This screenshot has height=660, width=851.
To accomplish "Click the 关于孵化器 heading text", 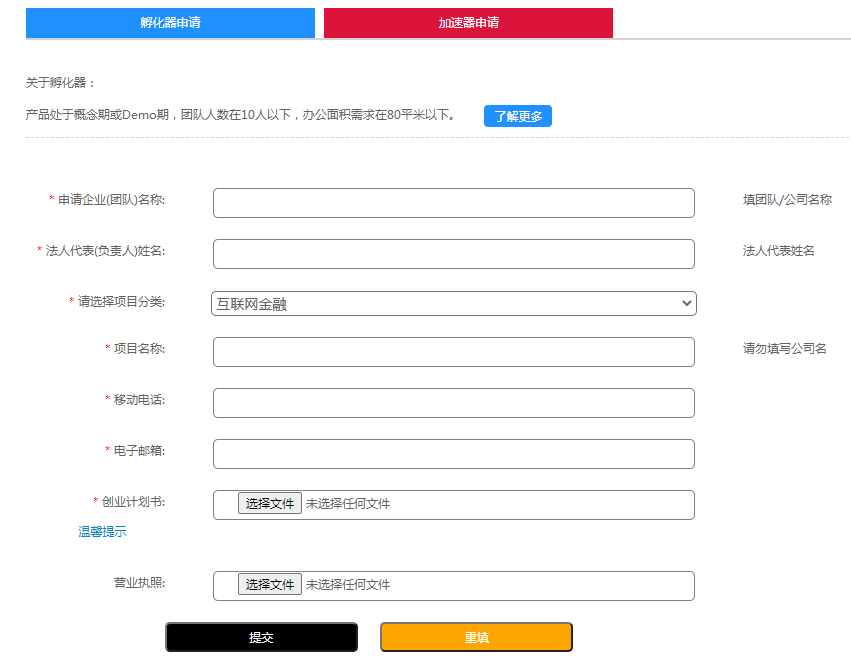I will coord(60,82).
